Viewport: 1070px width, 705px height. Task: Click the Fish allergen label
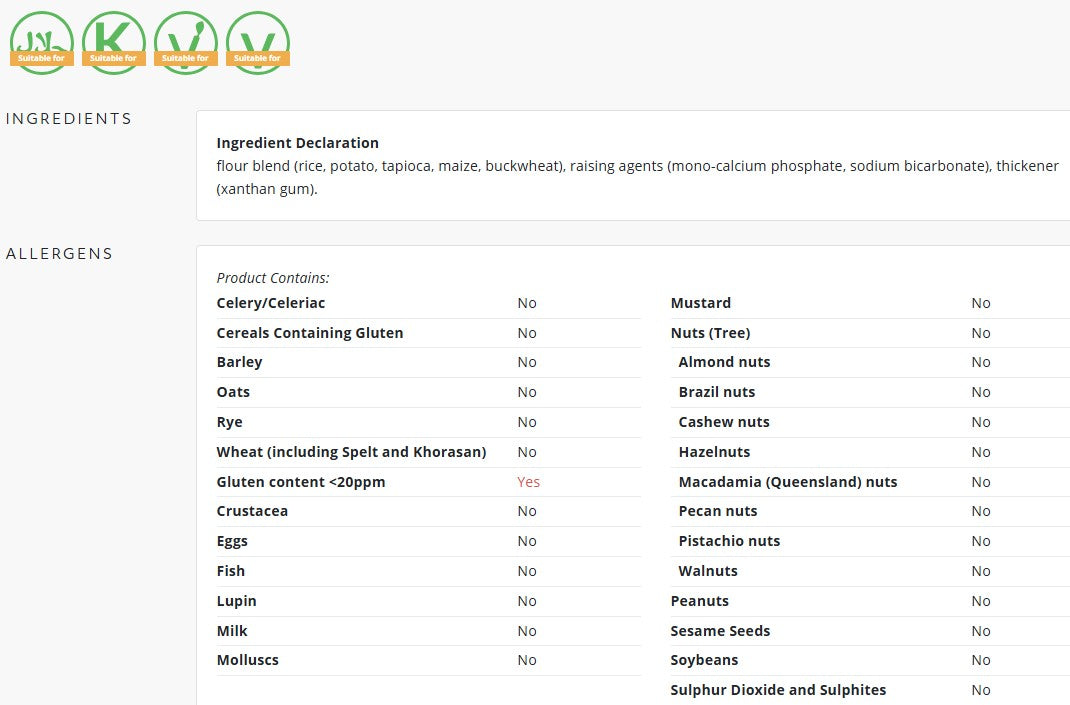pos(231,571)
